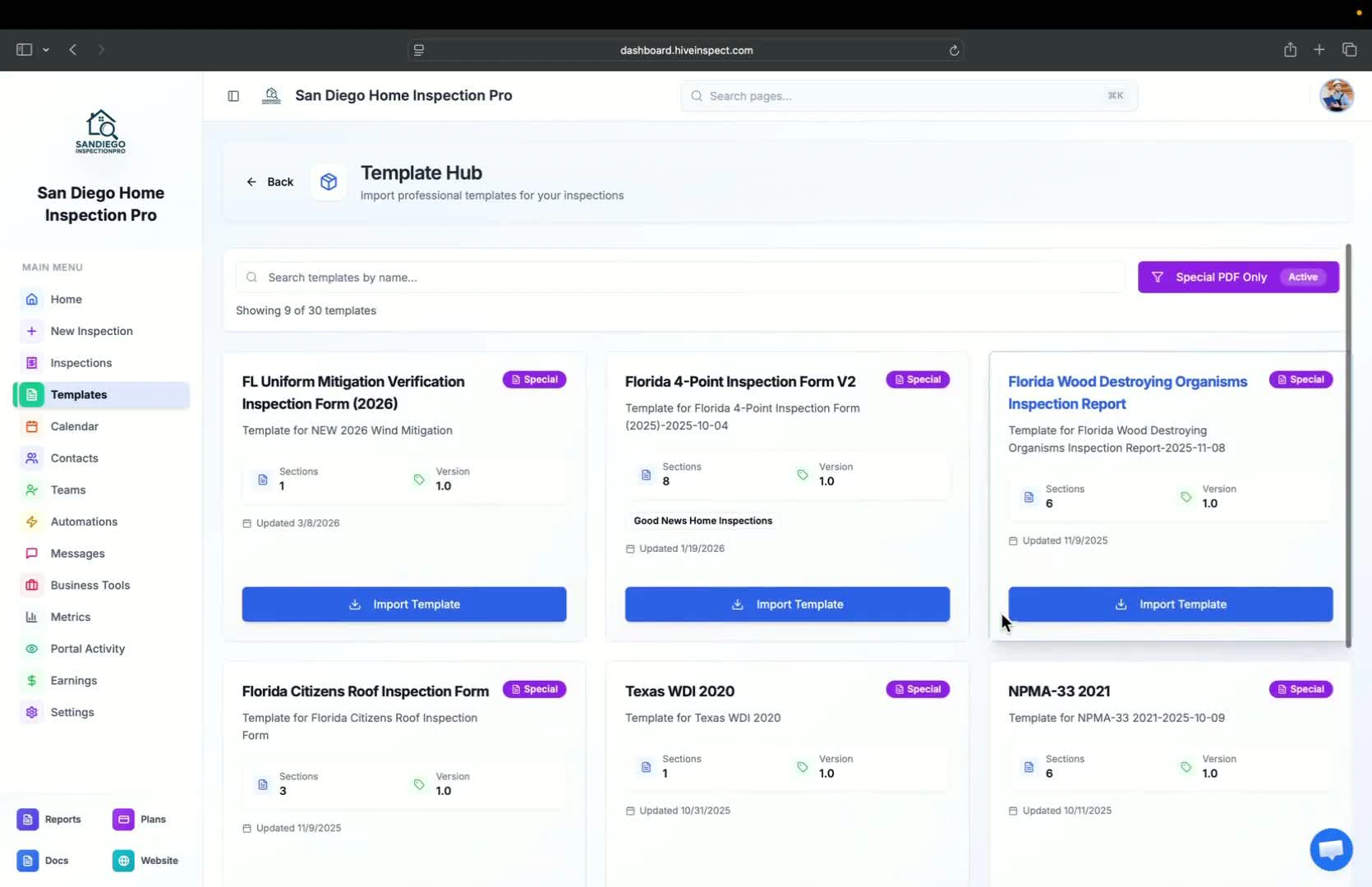This screenshot has height=887, width=1372.
Task: Go back in Safari browser history
Action: click(73, 50)
